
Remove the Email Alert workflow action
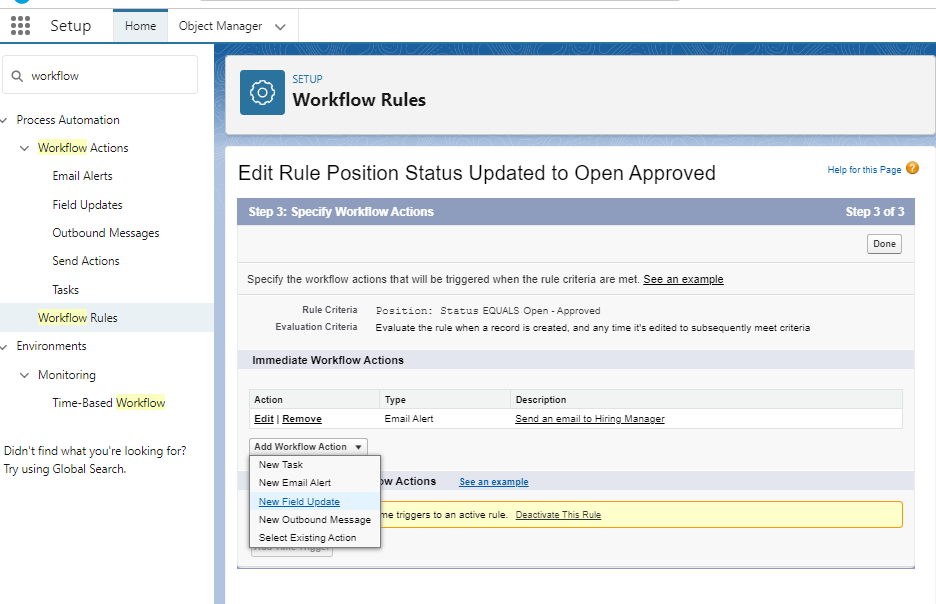302,419
